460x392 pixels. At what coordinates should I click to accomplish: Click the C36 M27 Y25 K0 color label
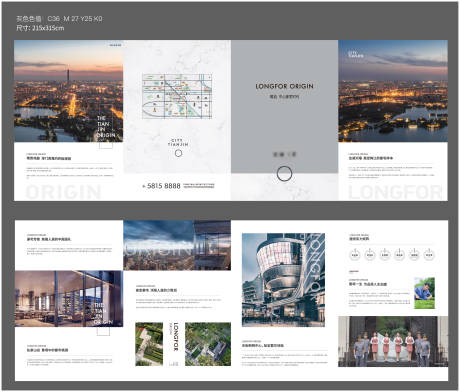[75, 19]
